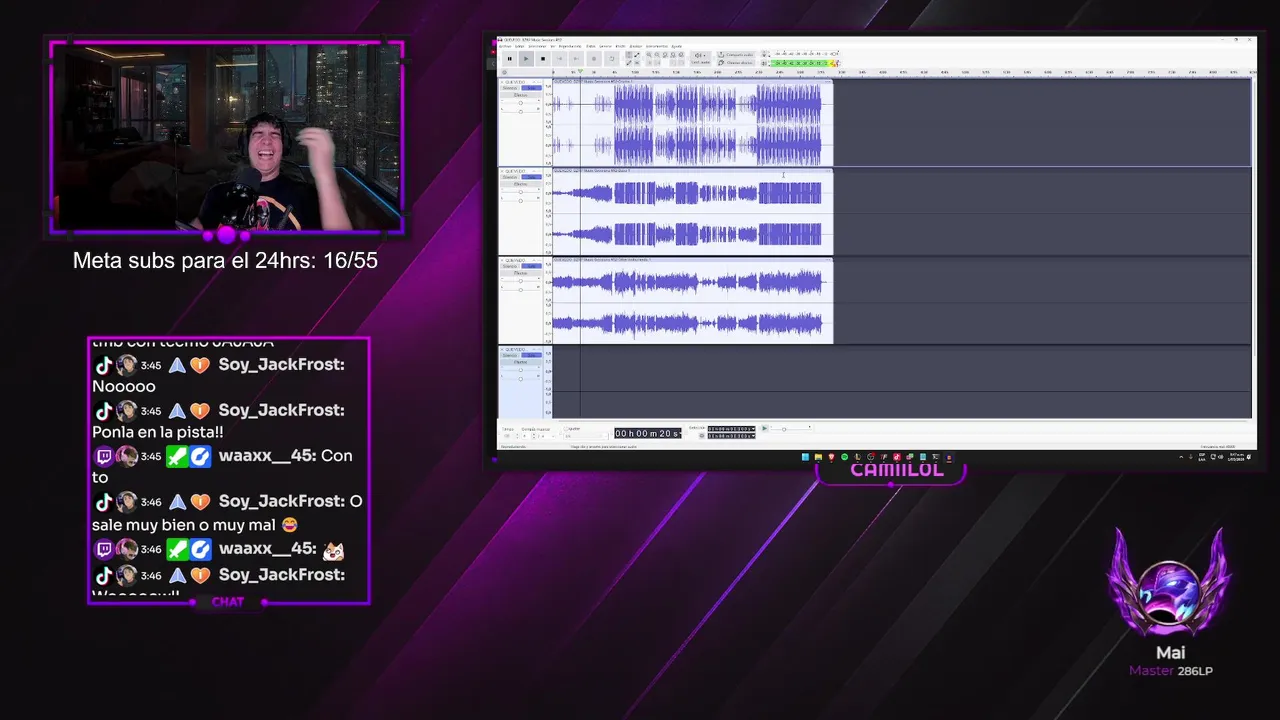Stop playback with the Stop button
The image size is (1280, 720).
pos(543,59)
